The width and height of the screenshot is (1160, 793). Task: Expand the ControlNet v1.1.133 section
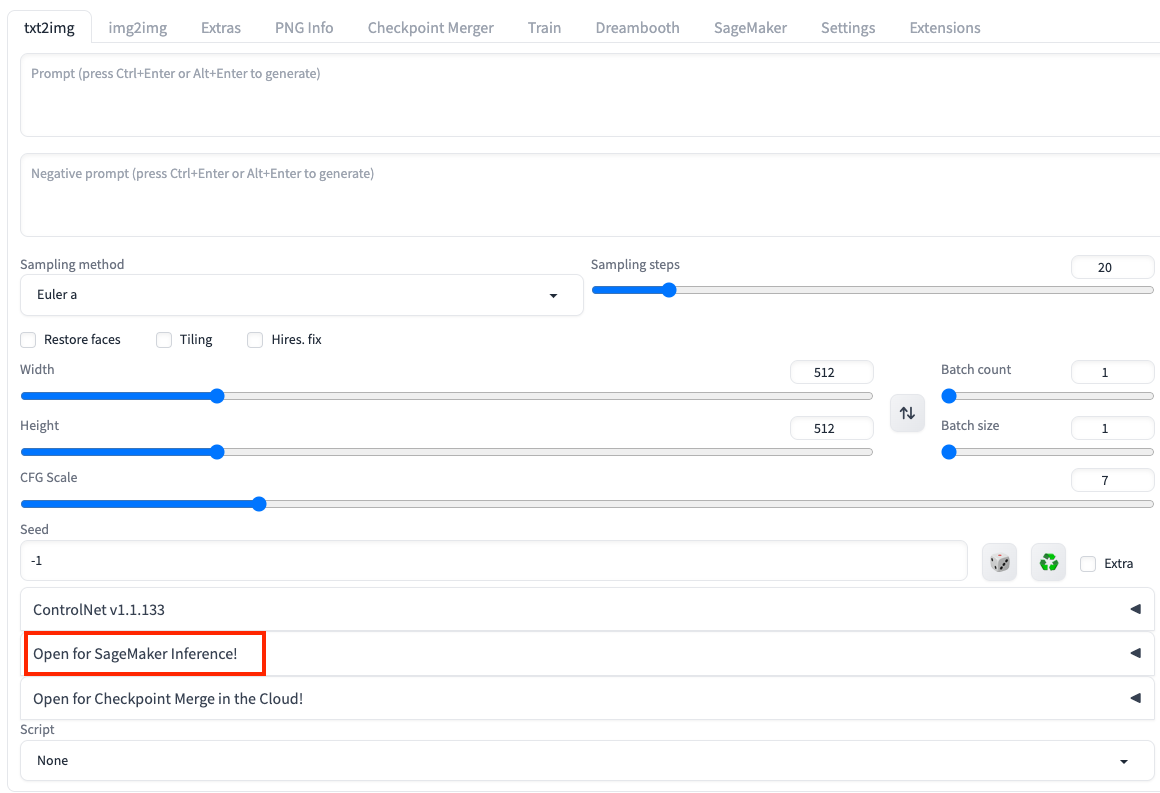click(587, 609)
